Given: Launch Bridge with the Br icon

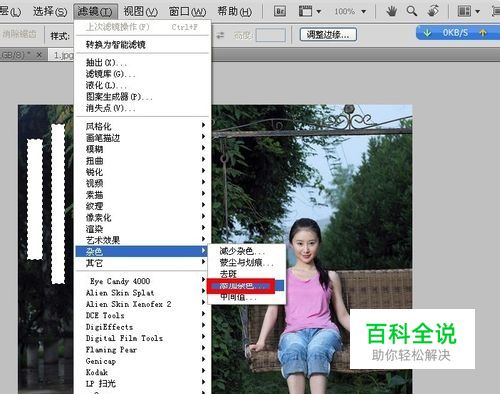Looking at the screenshot, I should pos(280,11).
